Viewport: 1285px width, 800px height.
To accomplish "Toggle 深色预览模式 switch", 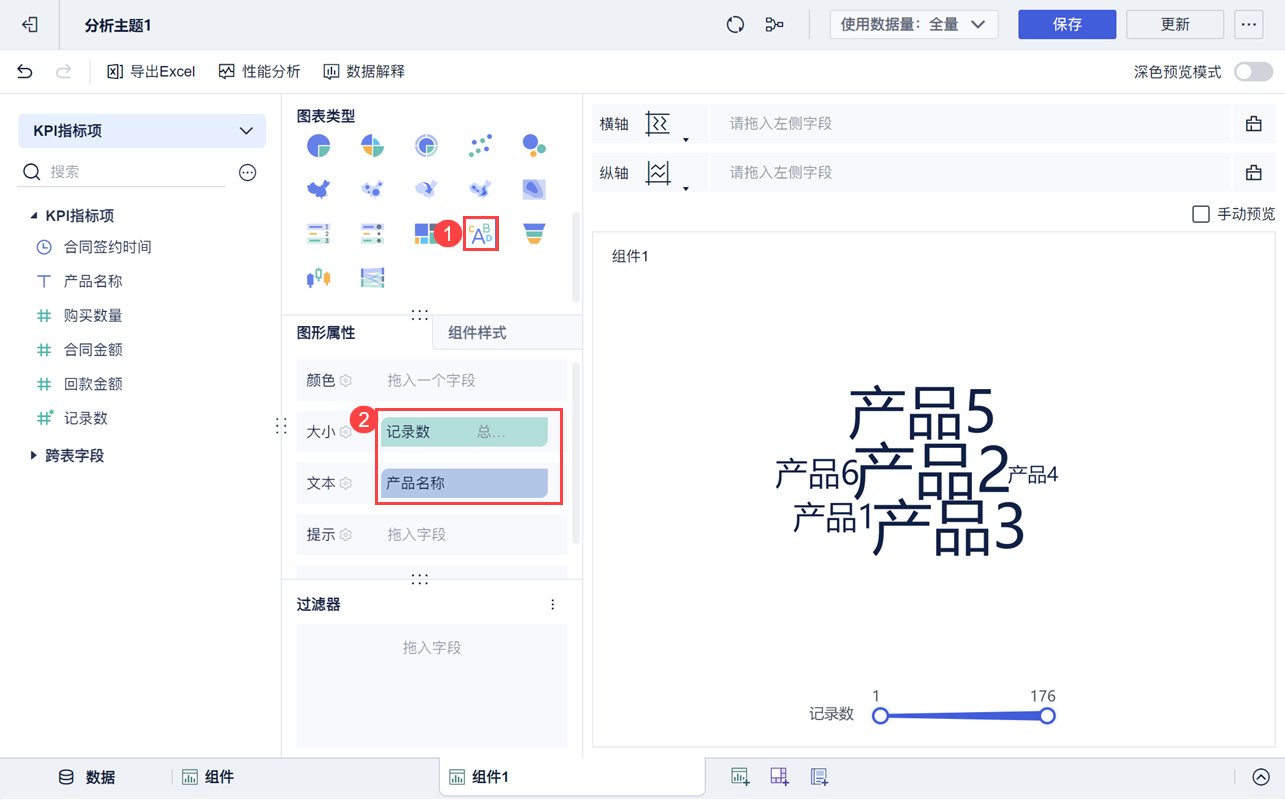I will (x=1253, y=72).
